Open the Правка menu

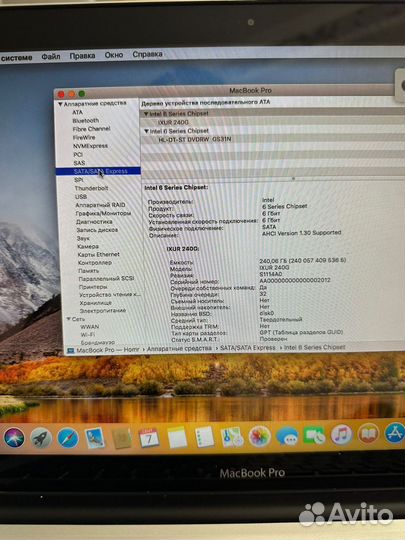[x=82, y=56]
